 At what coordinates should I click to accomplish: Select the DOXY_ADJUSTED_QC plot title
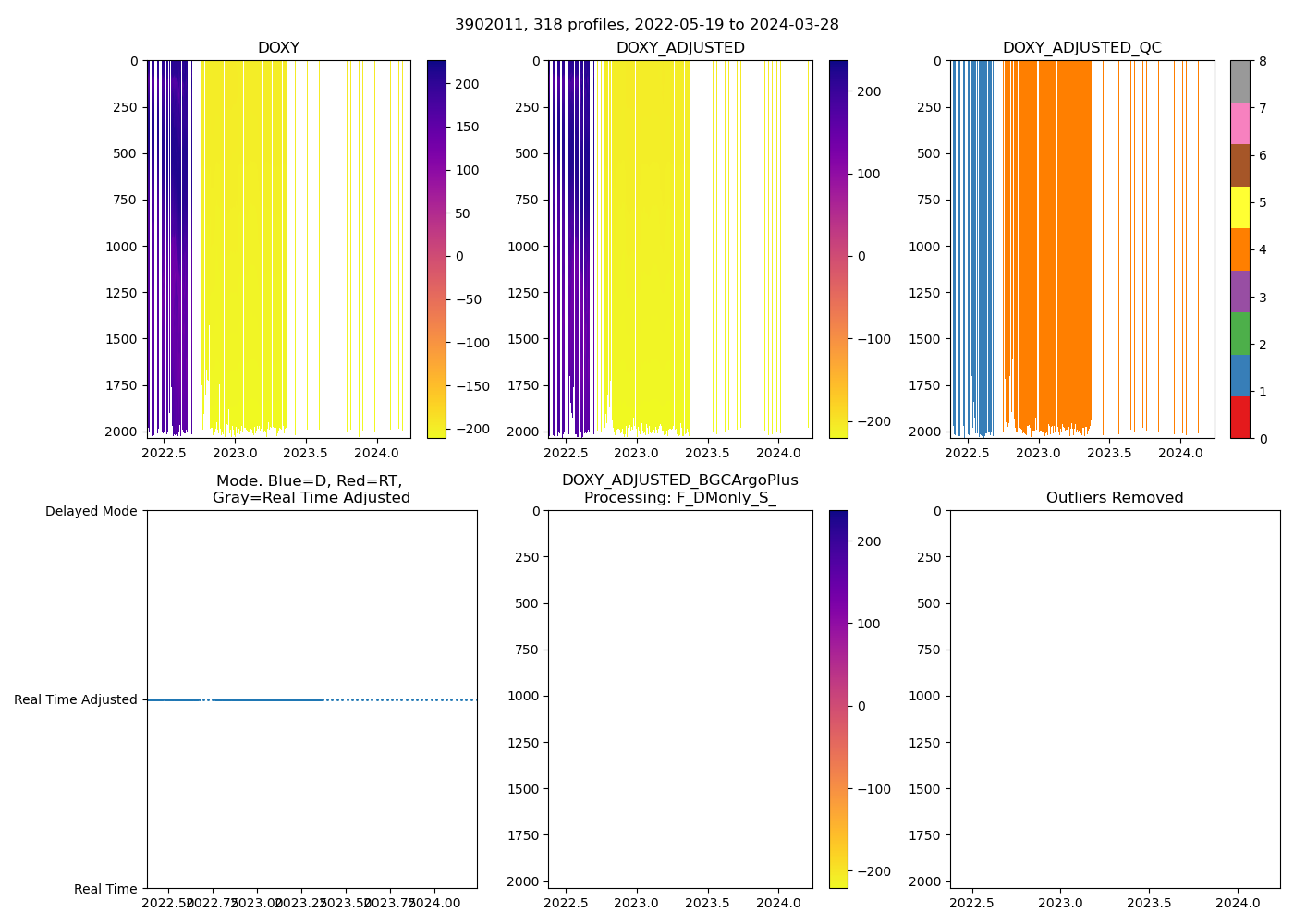click(1081, 48)
